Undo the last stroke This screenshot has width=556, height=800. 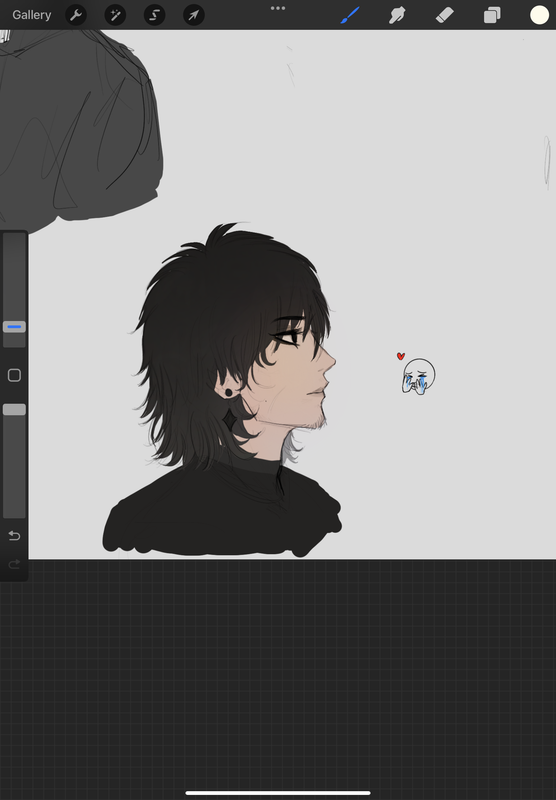tap(14, 535)
